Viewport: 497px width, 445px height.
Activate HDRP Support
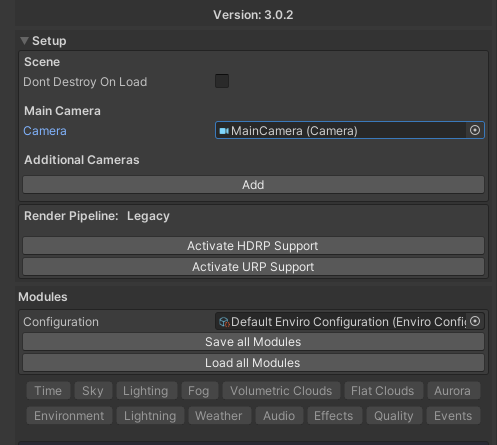(253, 246)
